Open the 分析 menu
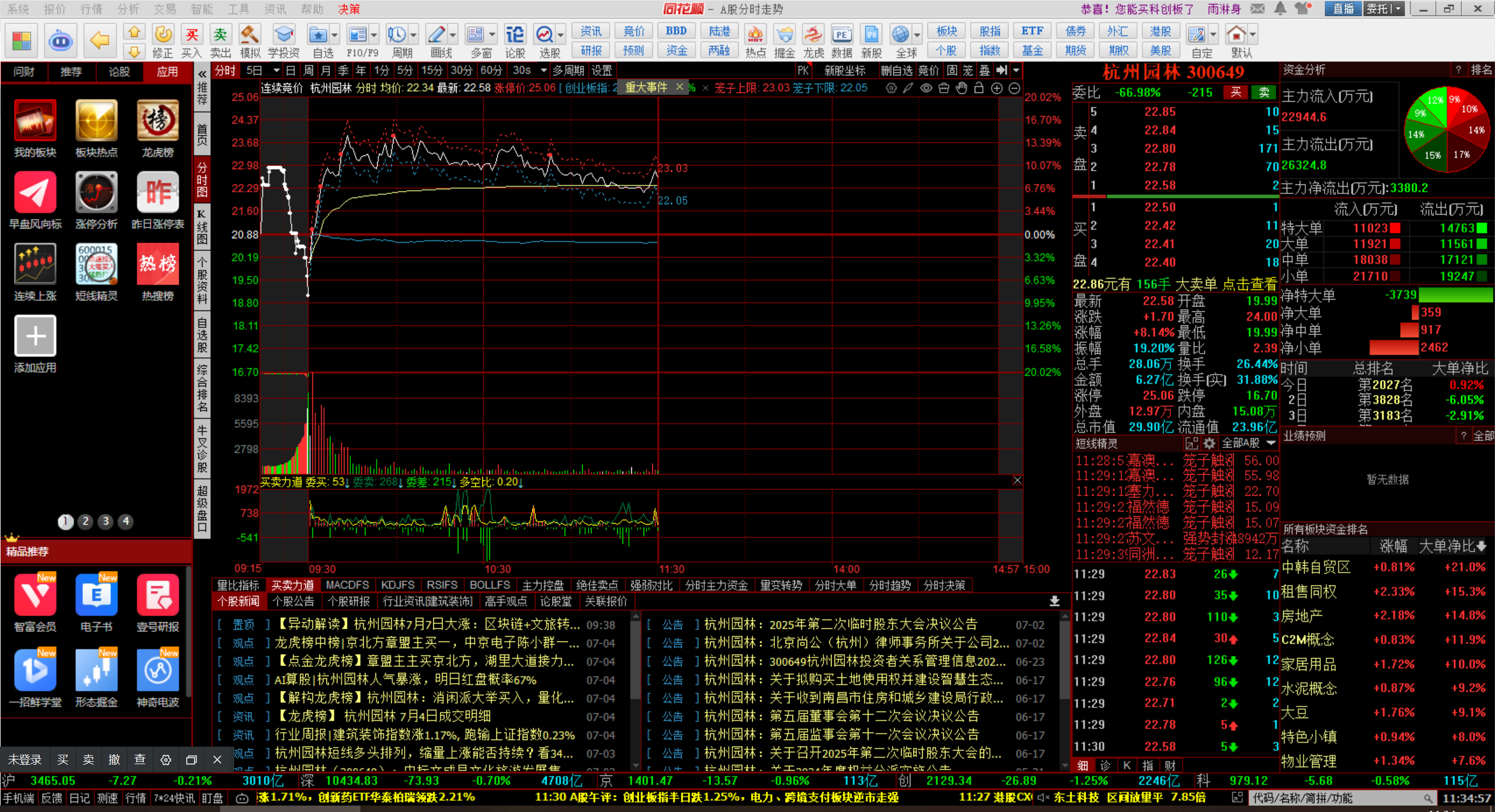Image resolution: width=1495 pixels, height=812 pixels. 128,9
